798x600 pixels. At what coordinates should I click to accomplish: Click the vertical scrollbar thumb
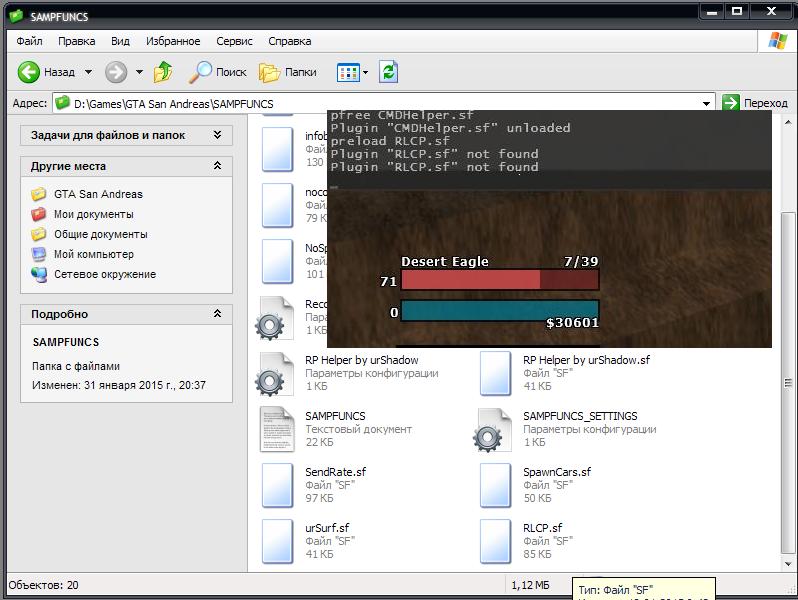click(788, 382)
